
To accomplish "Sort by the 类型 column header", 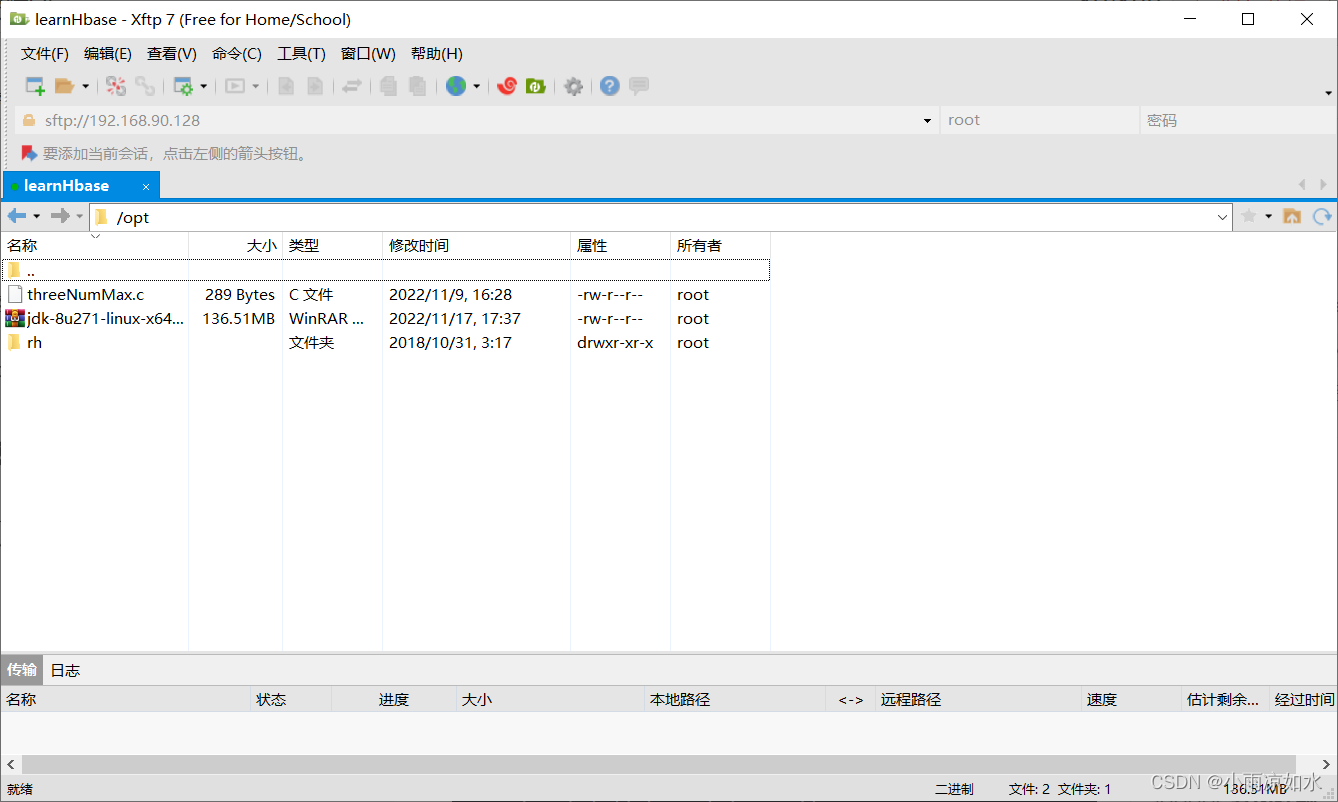I will [x=333, y=245].
